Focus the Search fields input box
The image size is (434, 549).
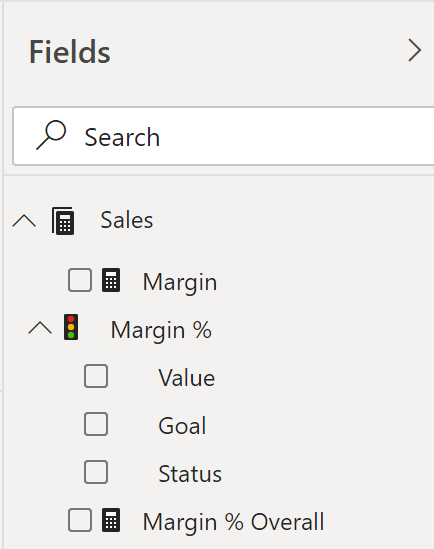tap(223, 136)
